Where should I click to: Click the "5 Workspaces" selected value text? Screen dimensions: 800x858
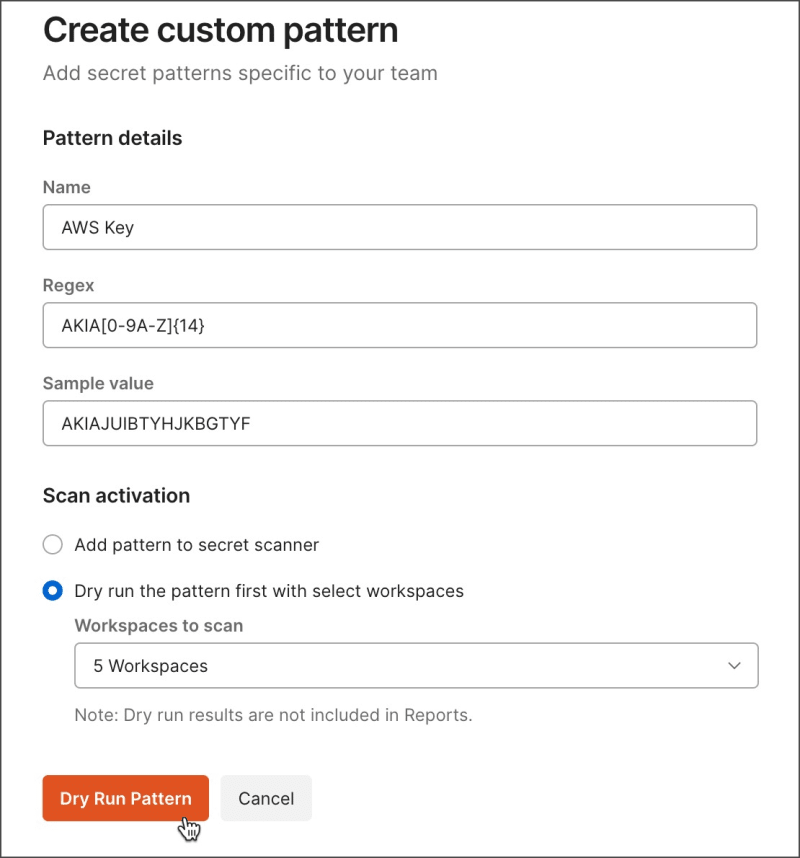coord(150,666)
